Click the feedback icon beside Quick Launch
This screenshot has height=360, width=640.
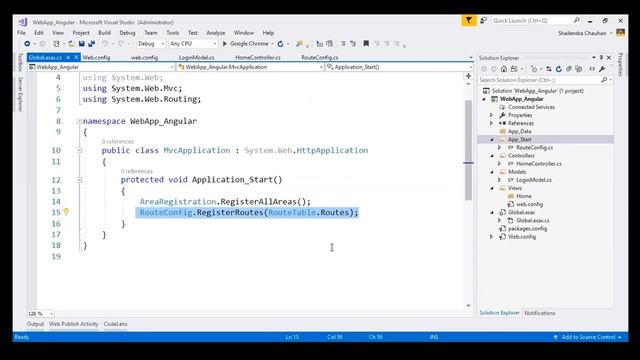[x=483, y=20]
